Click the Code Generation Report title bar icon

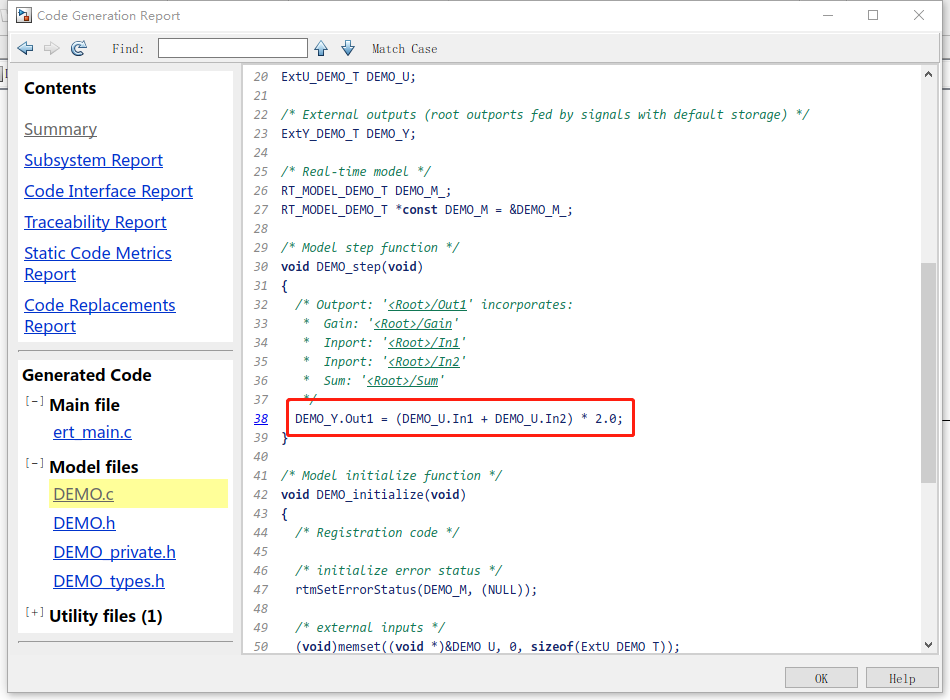click(22, 14)
